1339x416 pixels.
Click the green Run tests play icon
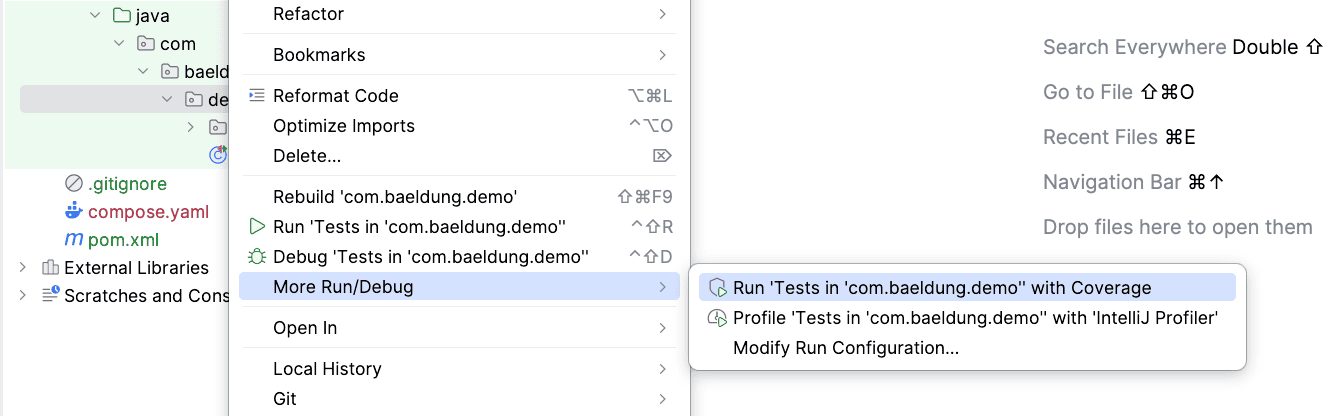[x=257, y=227]
